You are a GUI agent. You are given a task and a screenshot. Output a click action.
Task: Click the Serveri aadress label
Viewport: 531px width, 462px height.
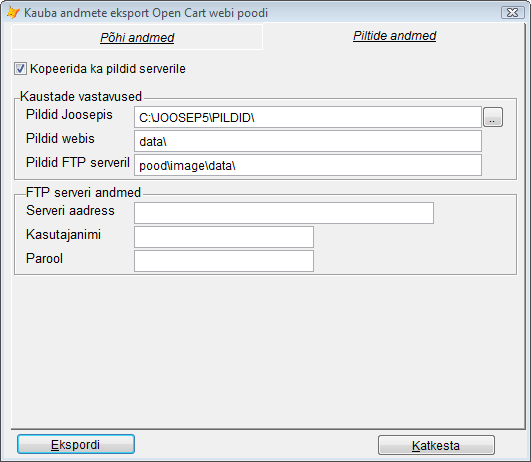(70, 211)
